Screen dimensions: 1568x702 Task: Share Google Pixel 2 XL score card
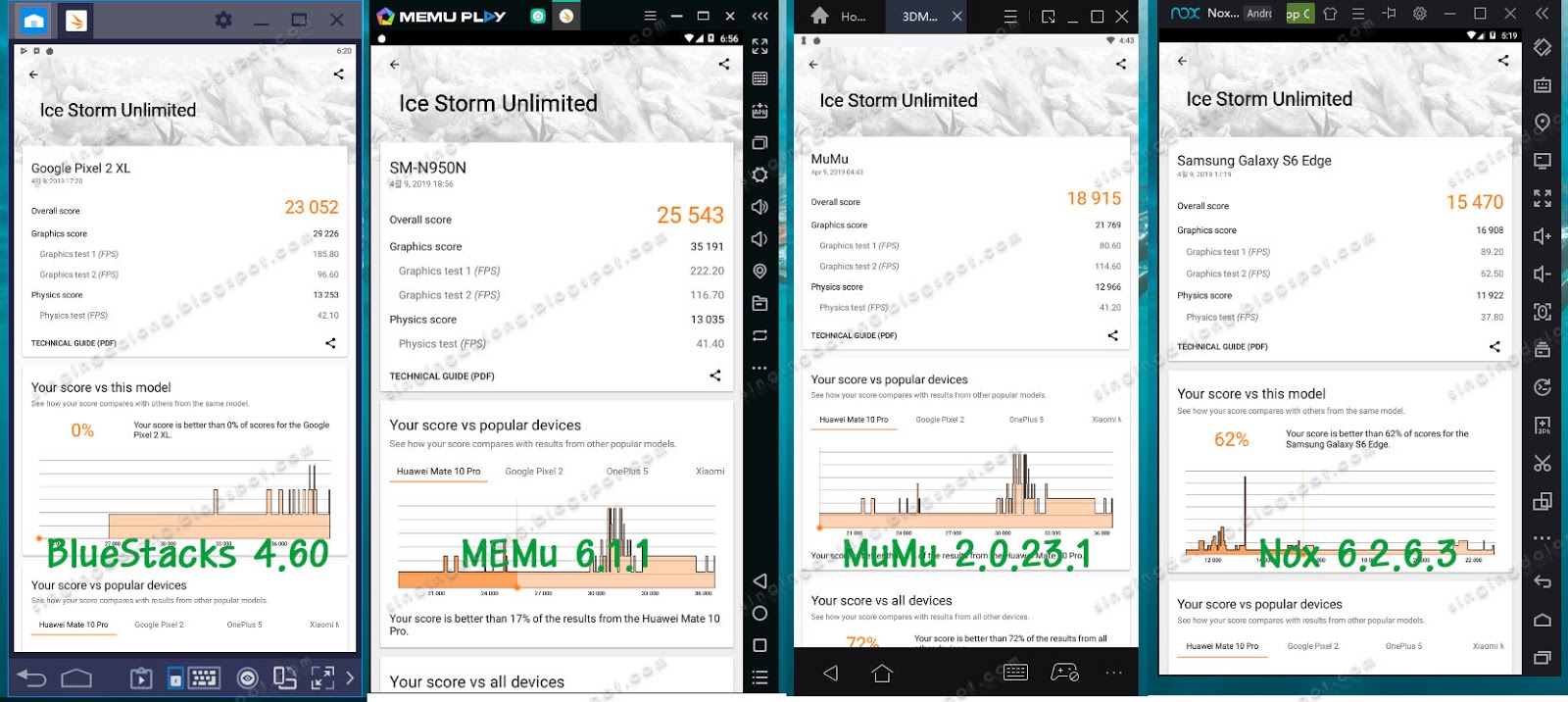[330, 343]
